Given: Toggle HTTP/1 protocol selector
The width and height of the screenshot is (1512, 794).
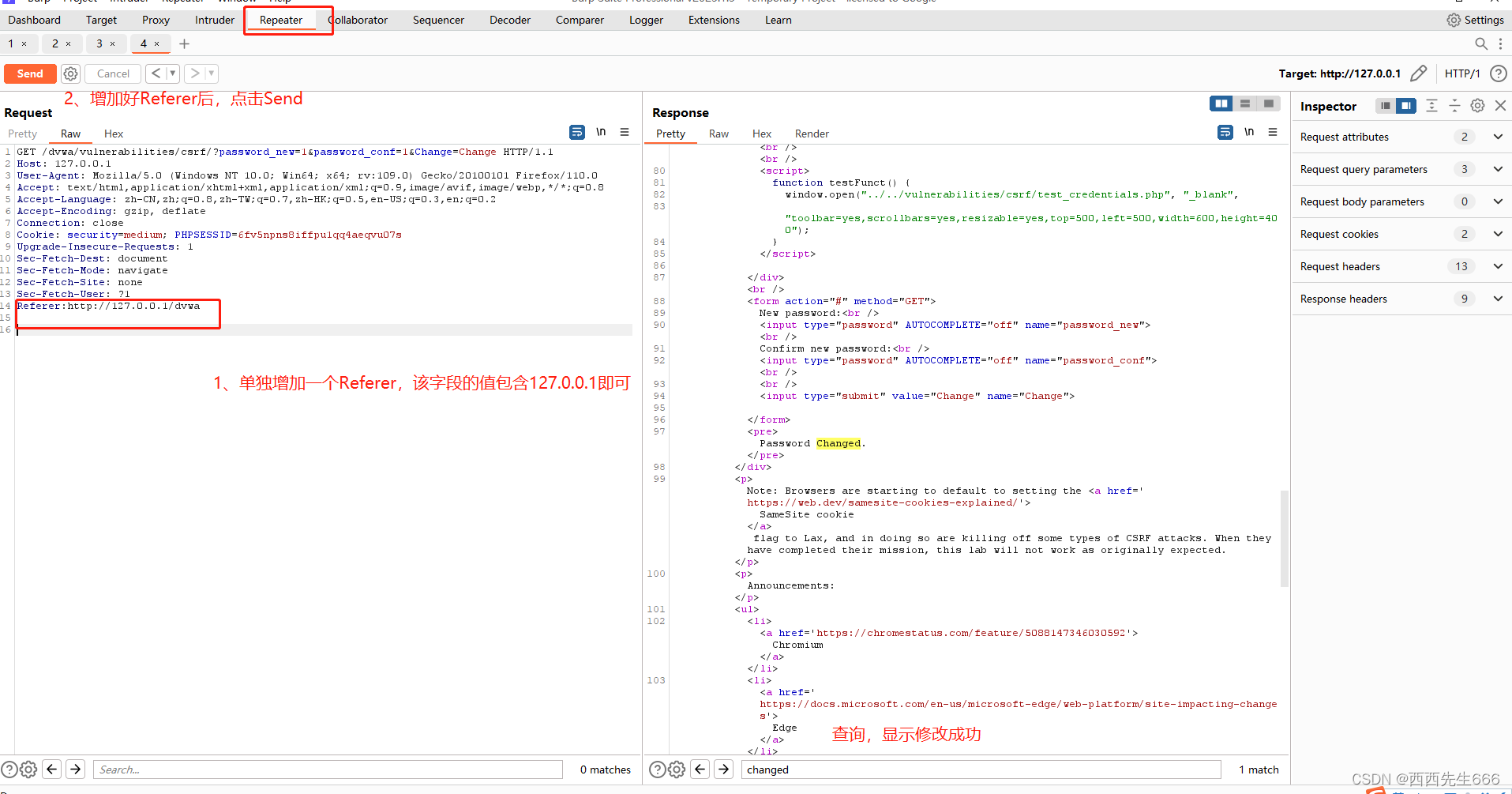Looking at the screenshot, I should (1462, 73).
